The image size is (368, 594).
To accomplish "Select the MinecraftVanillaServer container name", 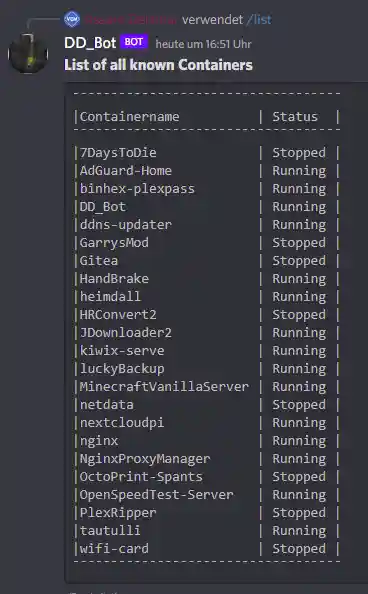I will pos(164,387).
